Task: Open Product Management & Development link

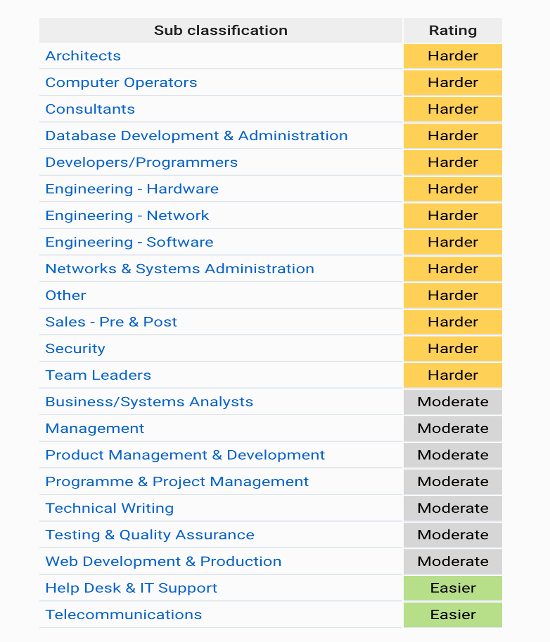Action: tap(185, 455)
